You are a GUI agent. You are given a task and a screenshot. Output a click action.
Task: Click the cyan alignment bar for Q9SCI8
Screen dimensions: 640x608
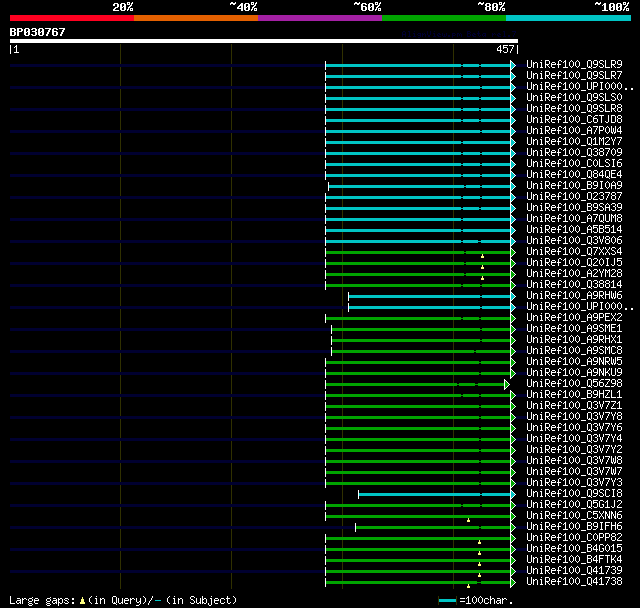[435, 495]
